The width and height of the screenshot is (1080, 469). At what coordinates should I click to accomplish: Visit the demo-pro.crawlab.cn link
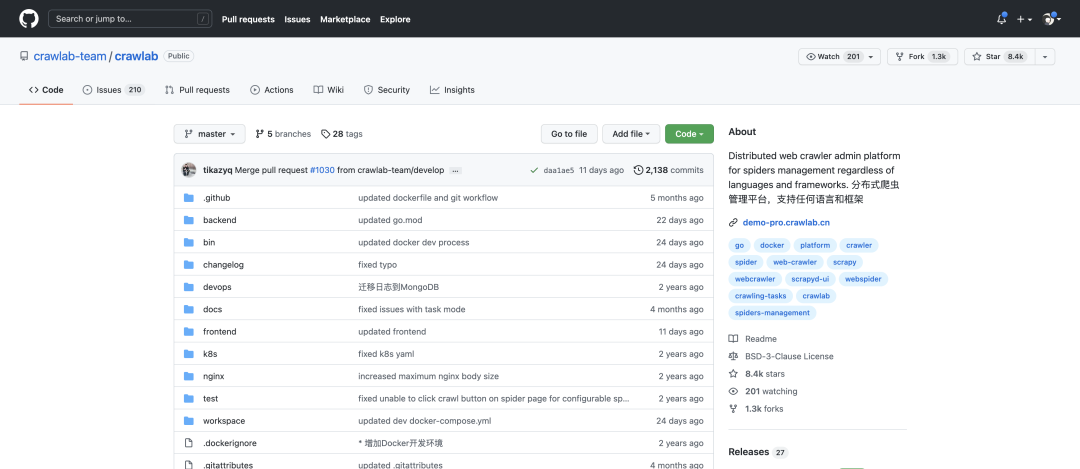785,222
